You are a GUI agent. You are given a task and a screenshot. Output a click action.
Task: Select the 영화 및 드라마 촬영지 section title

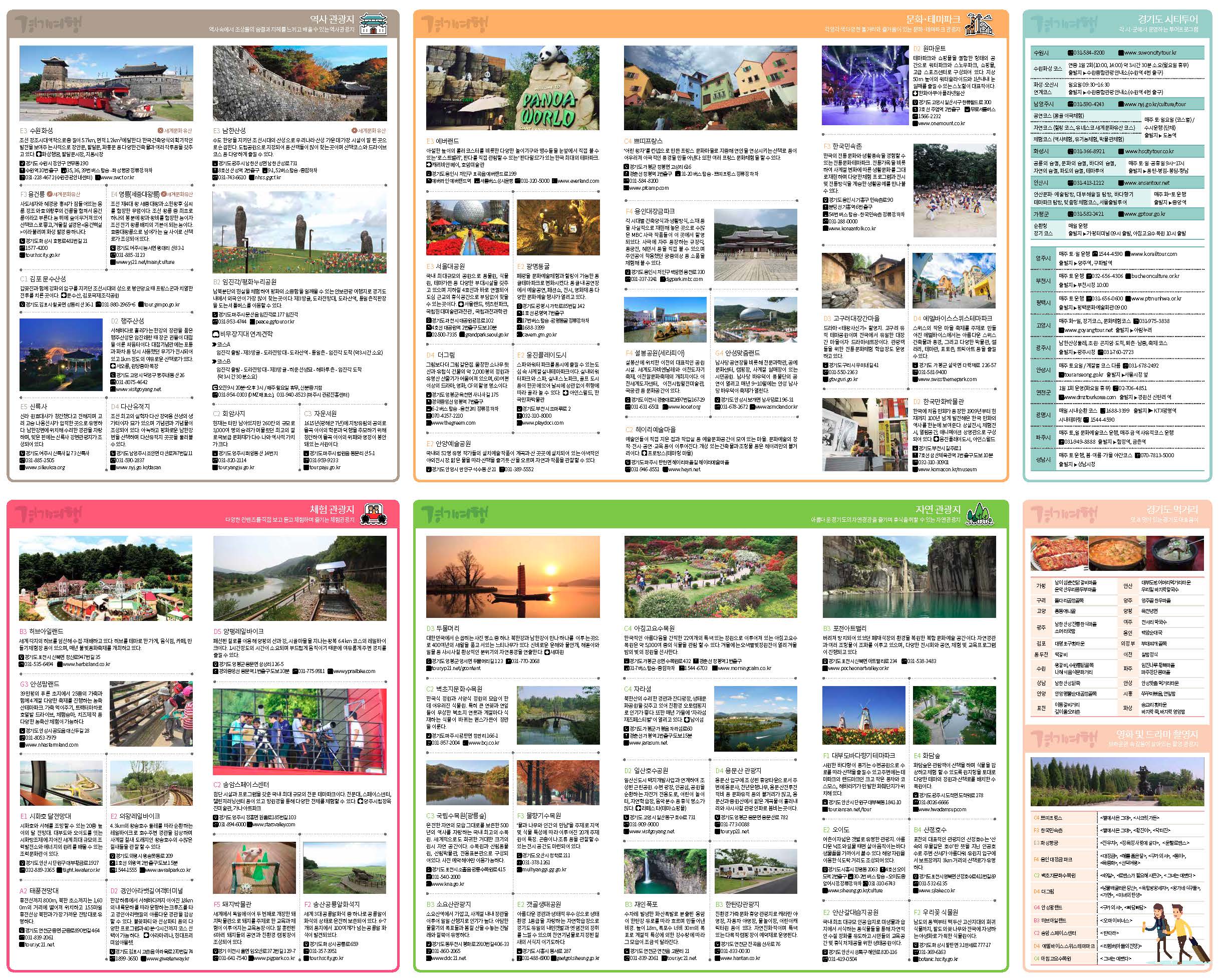pos(1156,734)
